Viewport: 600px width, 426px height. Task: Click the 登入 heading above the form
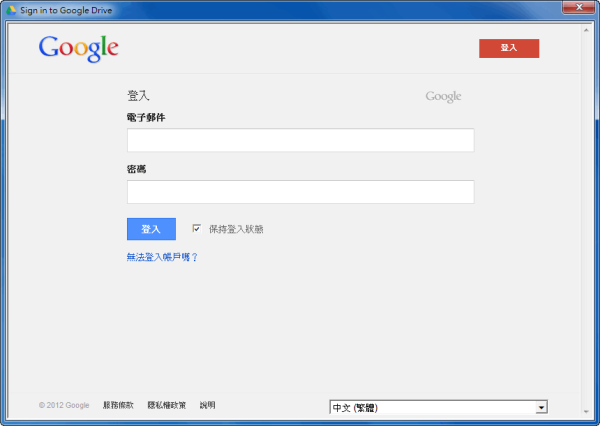[138, 95]
